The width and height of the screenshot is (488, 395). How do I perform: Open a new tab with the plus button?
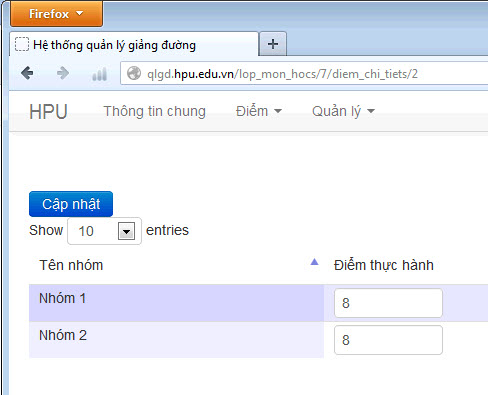click(273, 44)
